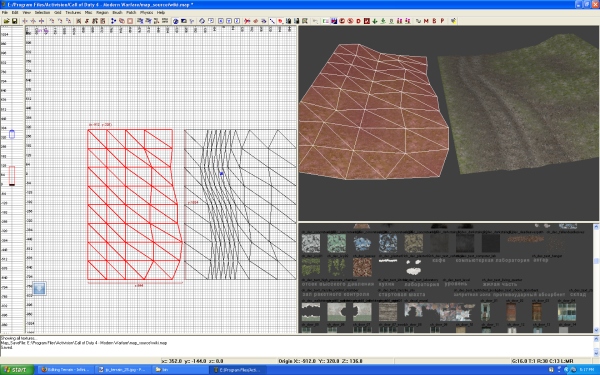
Task: Click the texture browser scrollbar thumb
Action: (x=596, y=261)
